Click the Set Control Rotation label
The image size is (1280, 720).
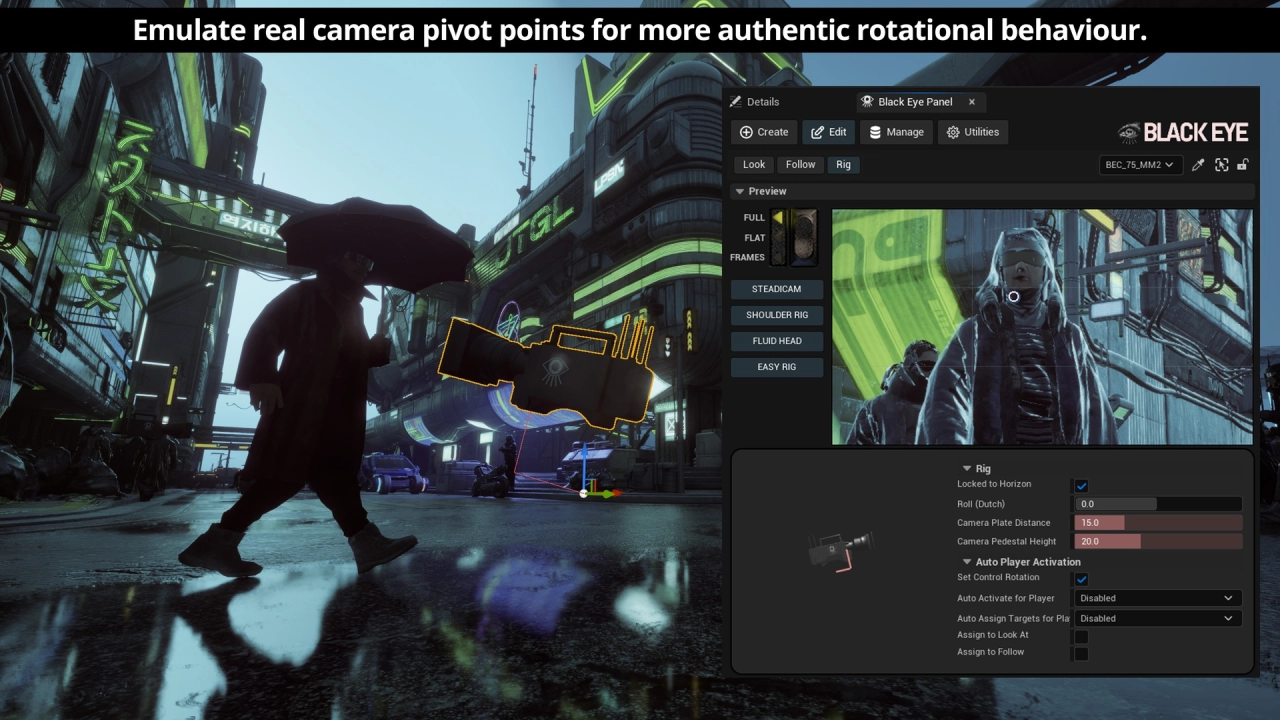[998, 577]
